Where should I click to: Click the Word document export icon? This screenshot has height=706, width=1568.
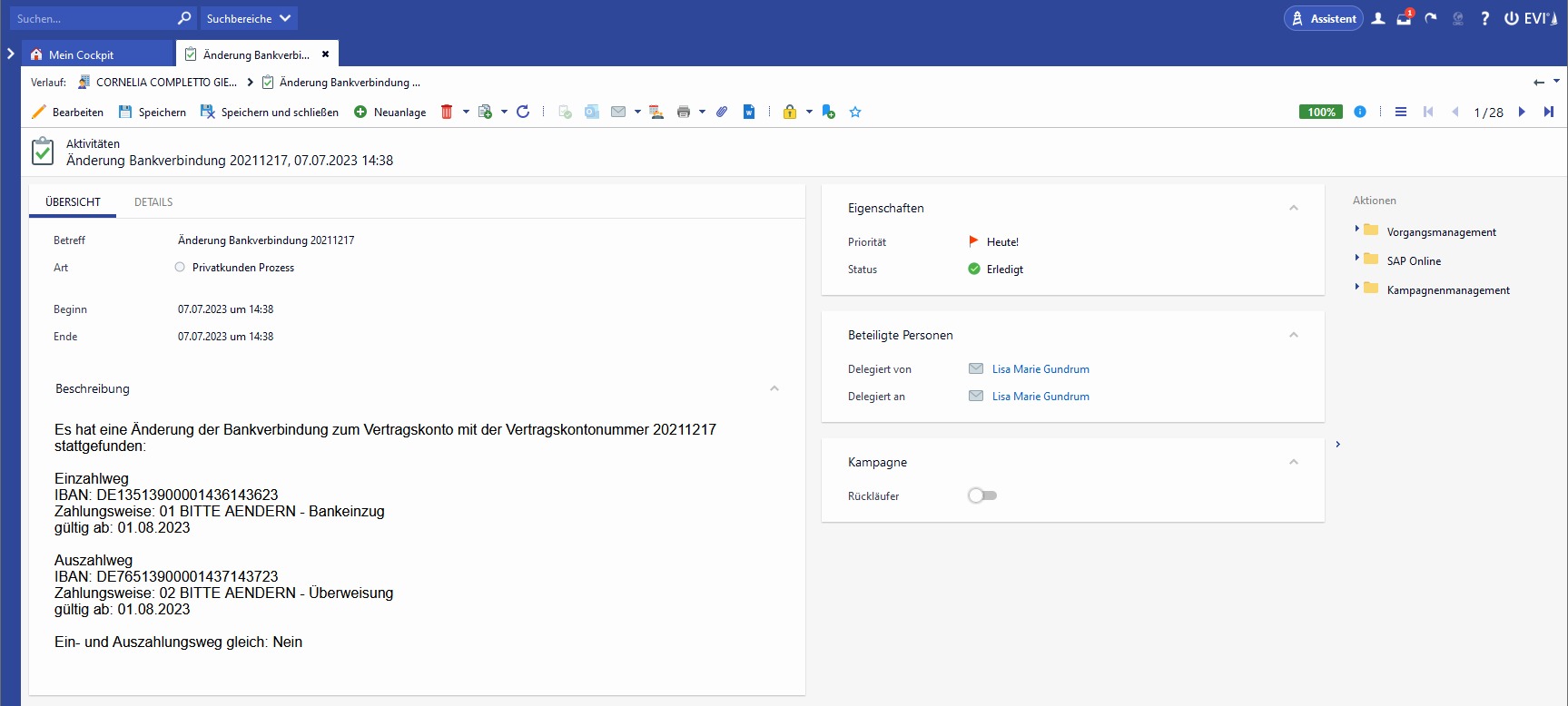749,112
